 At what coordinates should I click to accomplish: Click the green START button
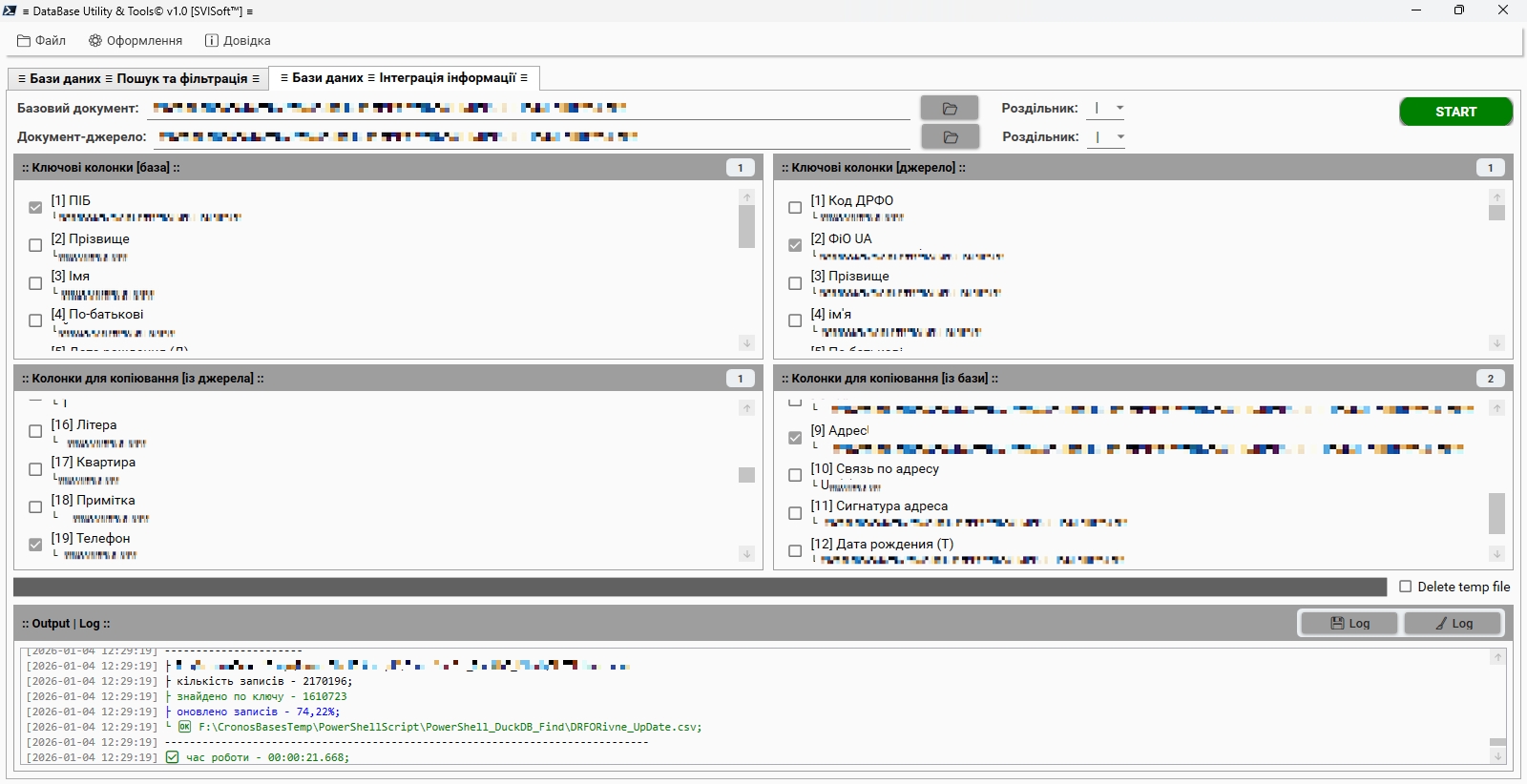coord(1455,112)
